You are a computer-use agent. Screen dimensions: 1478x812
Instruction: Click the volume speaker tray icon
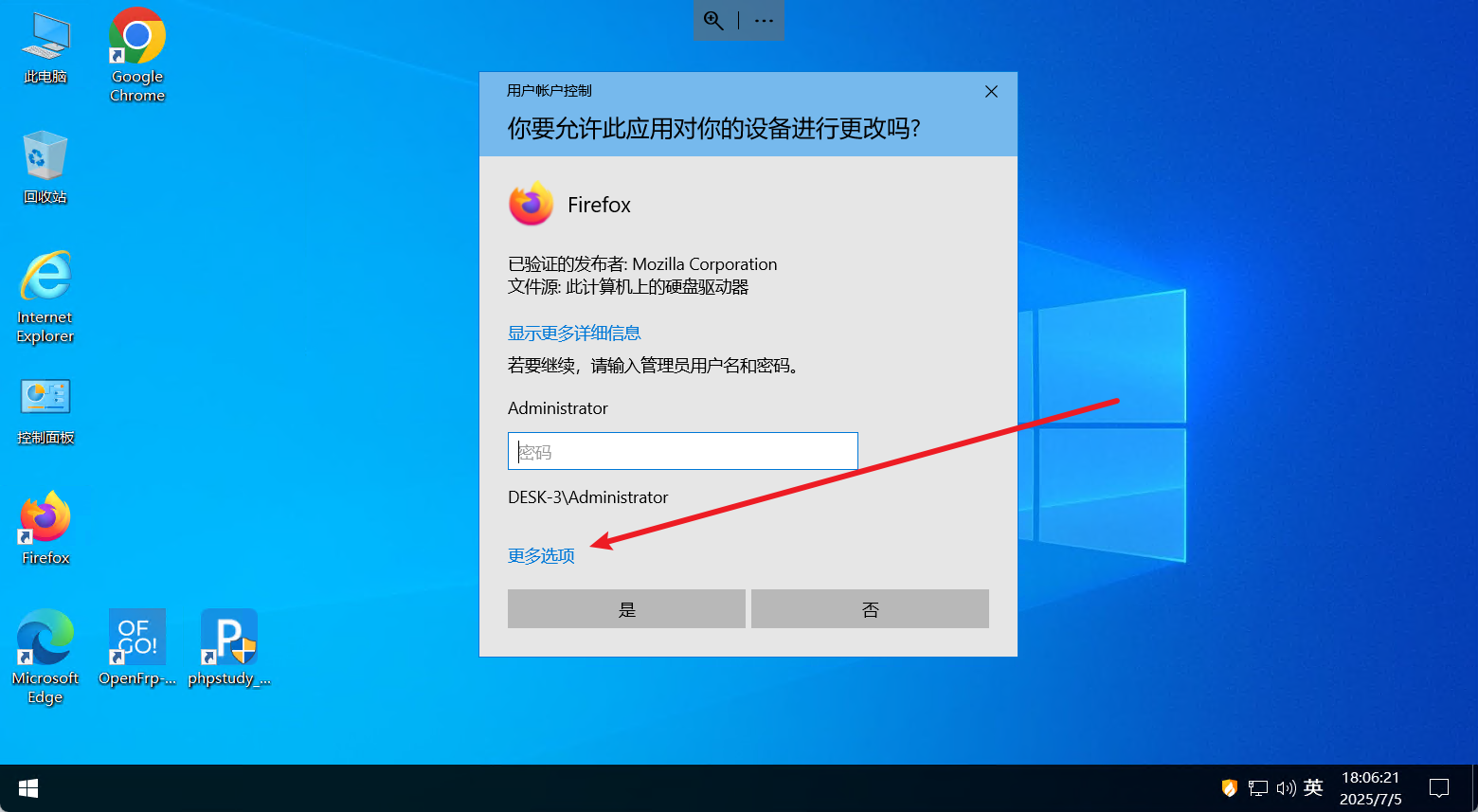(x=1286, y=788)
